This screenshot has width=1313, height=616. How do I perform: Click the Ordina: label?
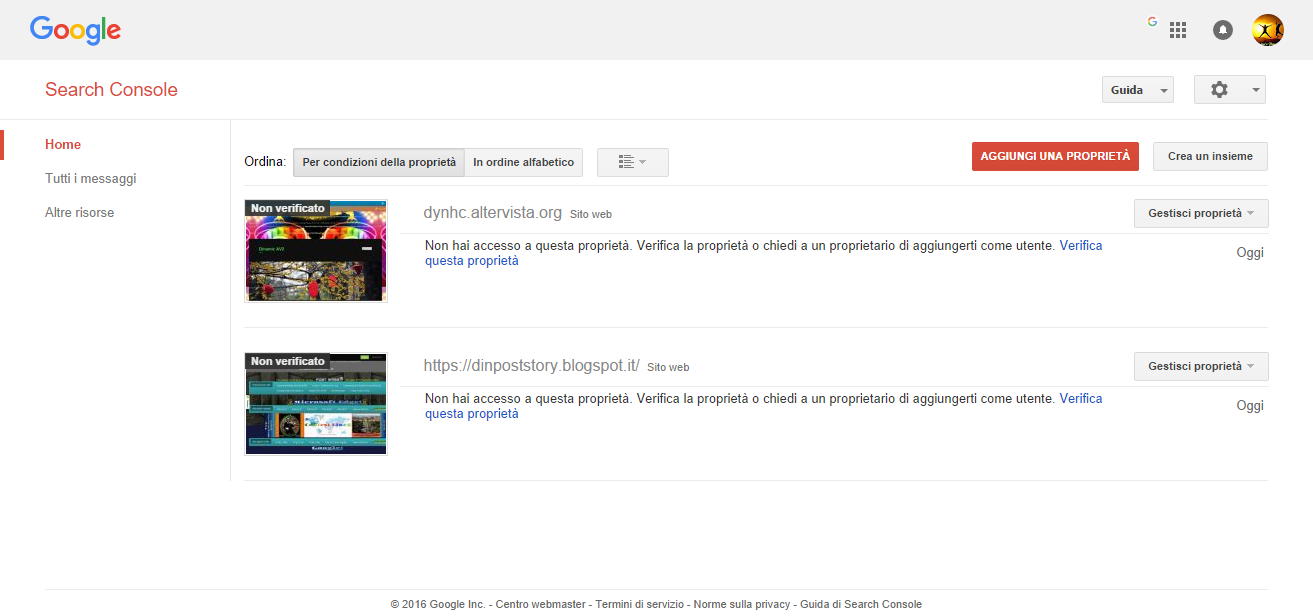[265, 162]
